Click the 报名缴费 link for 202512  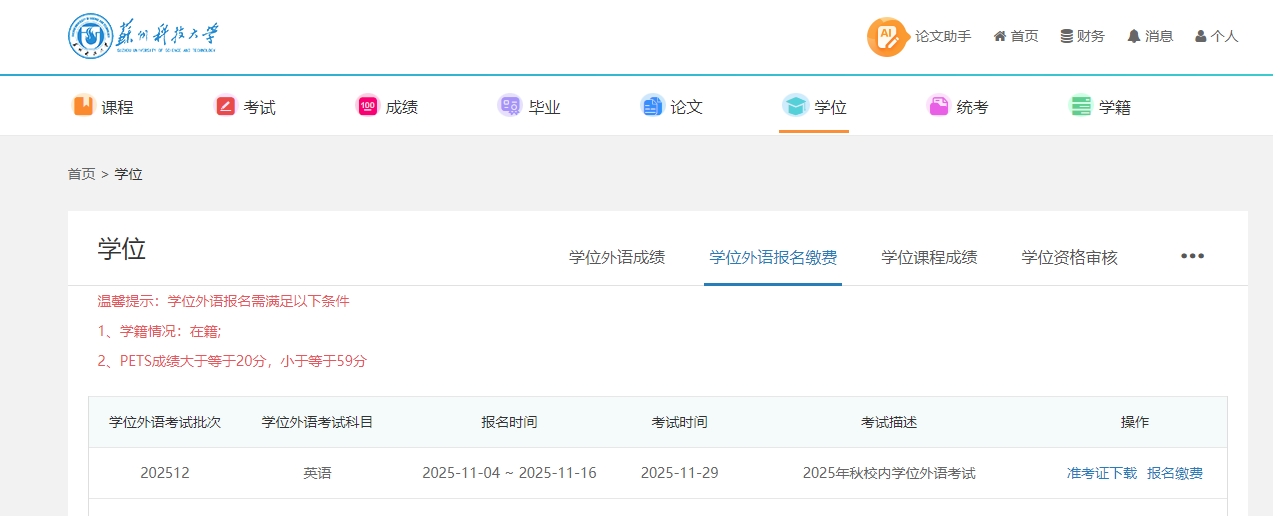click(1175, 473)
